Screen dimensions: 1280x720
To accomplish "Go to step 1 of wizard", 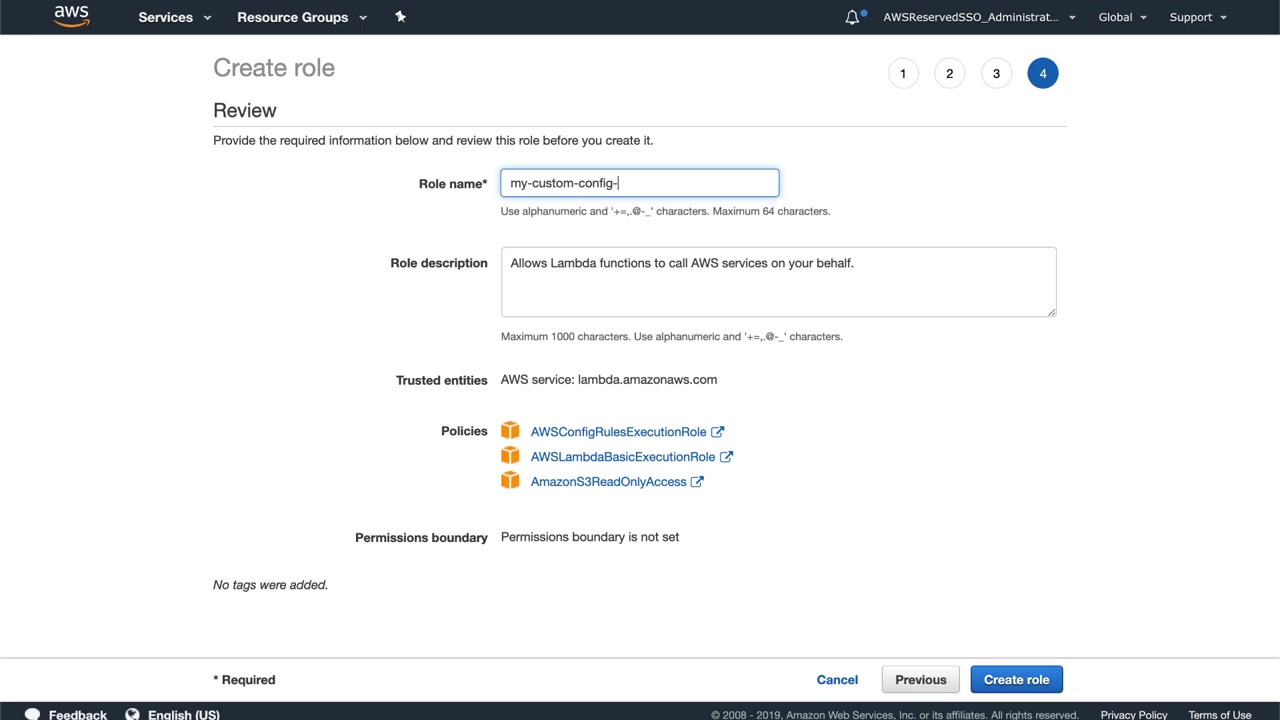I will pyautogui.click(x=903, y=73).
